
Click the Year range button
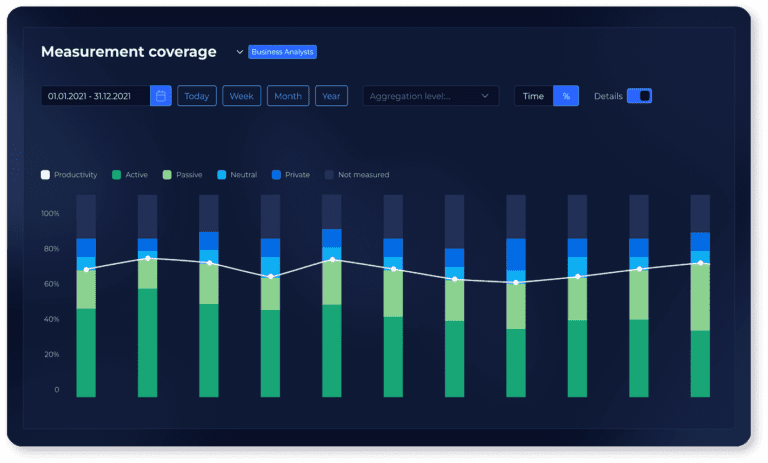coord(331,96)
